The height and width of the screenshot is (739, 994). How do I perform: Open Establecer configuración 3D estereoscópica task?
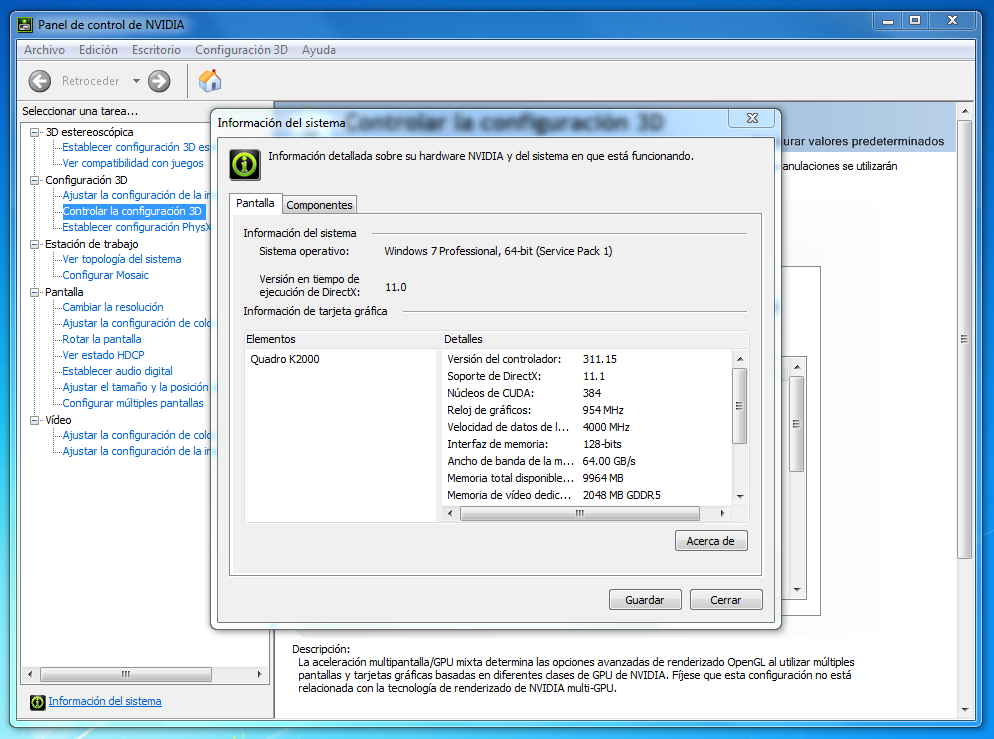(x=136, y=147)
